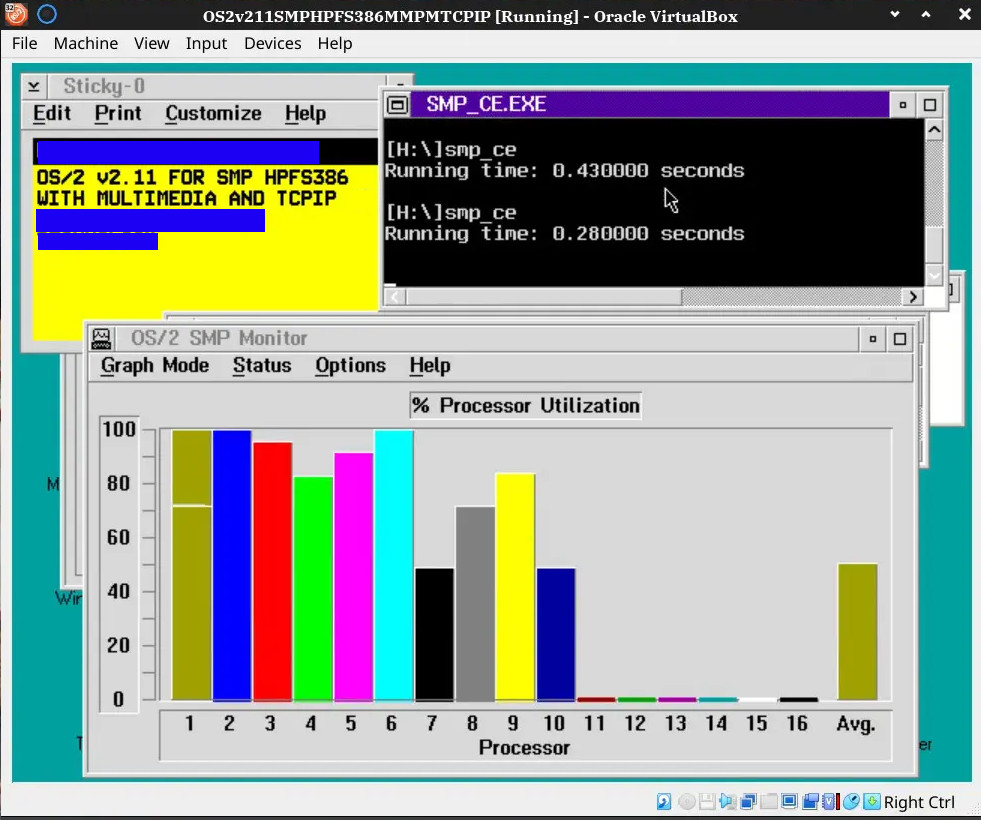Open the VirtualBox File menu
This screenshot has width=981, height=820.
(24, 43)
